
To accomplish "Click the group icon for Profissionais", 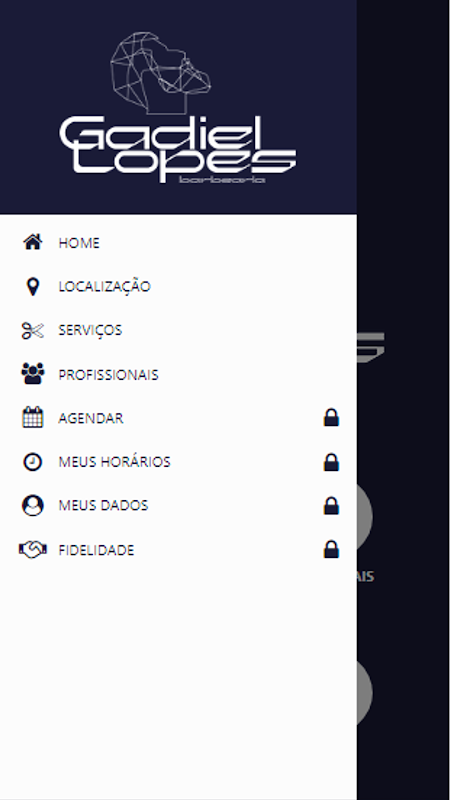I will click(x=33, y=374).
